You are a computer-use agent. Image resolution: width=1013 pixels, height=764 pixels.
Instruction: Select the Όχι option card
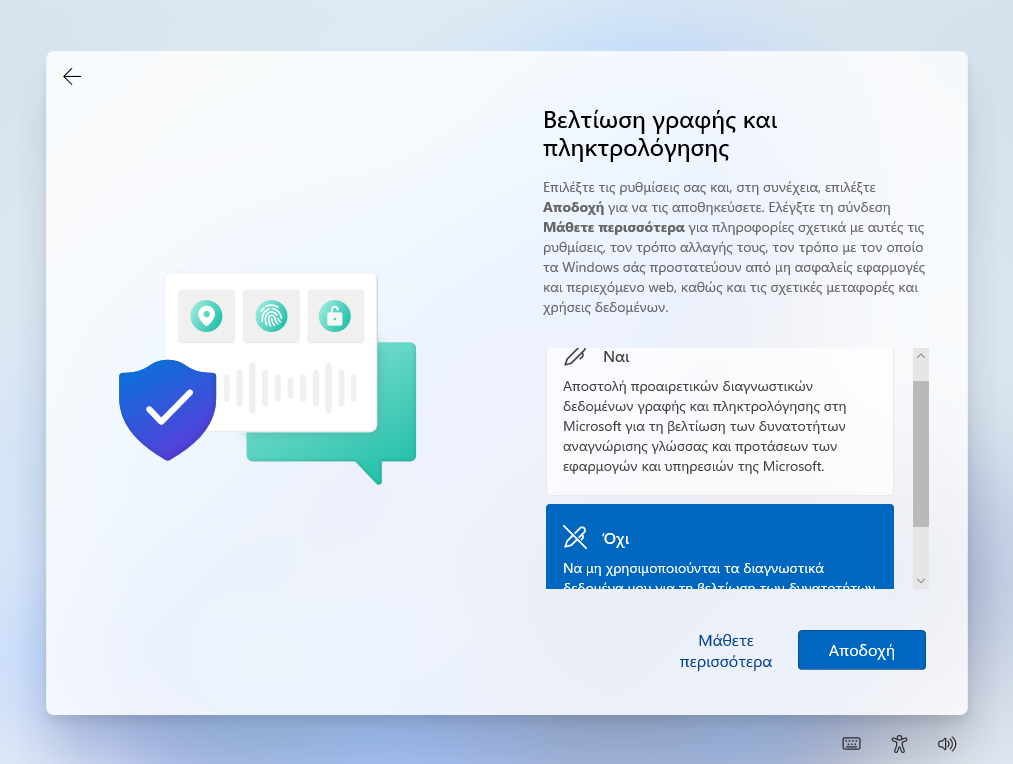pos(719,548)
